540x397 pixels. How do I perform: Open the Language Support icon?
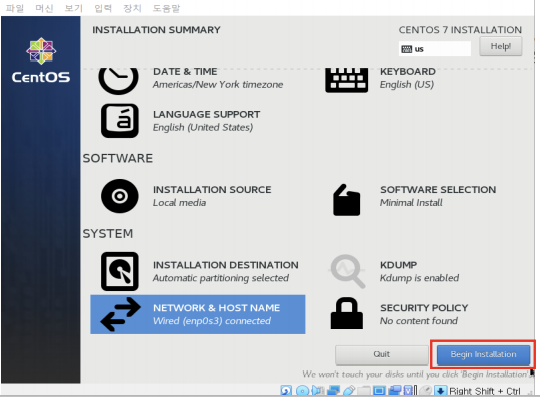[120, 121]
